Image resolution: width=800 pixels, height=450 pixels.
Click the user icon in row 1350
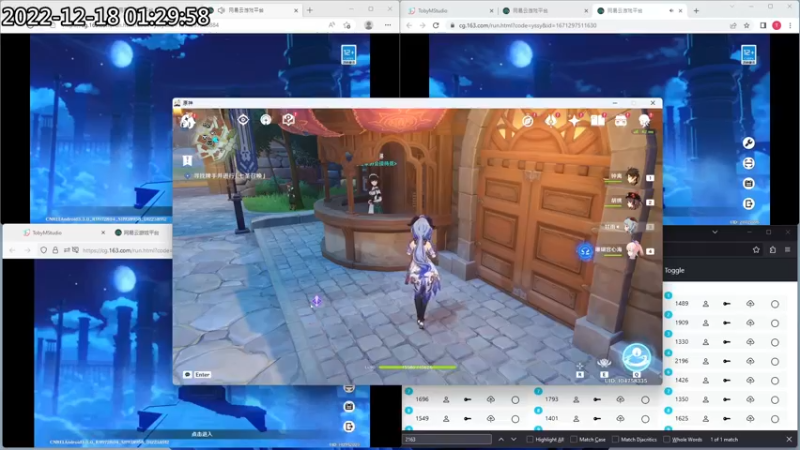coord(706,399)
